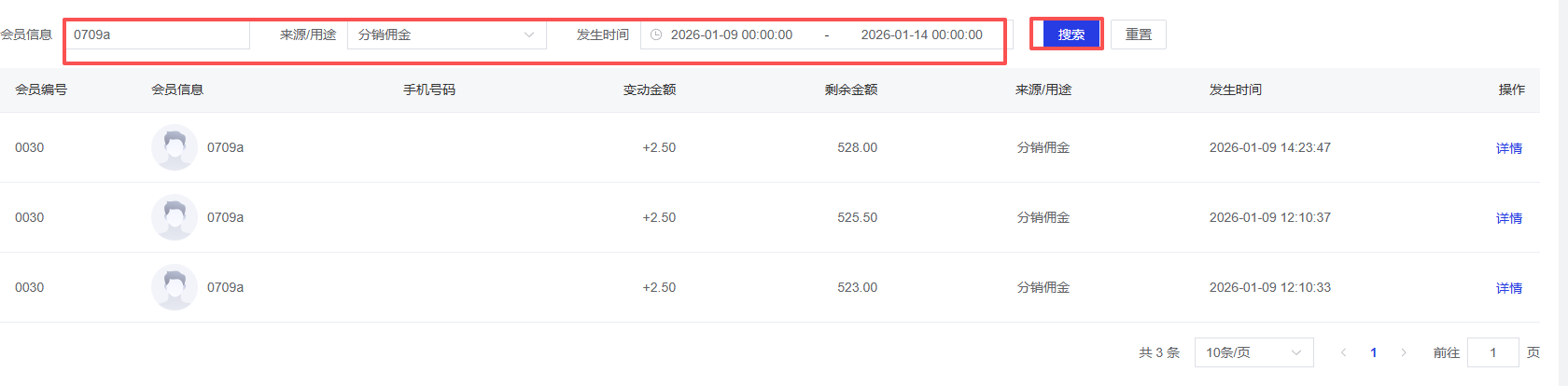Click the 前往 page jump input box

[x=1492, y=352]
